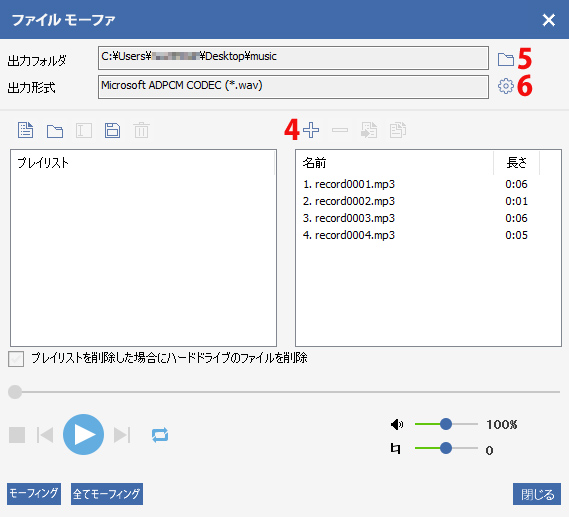Image resolution: width=569 pixels, height=517 pixels.
Task: Click the 全てモーフィング button
Action: [x=107, y=494]
